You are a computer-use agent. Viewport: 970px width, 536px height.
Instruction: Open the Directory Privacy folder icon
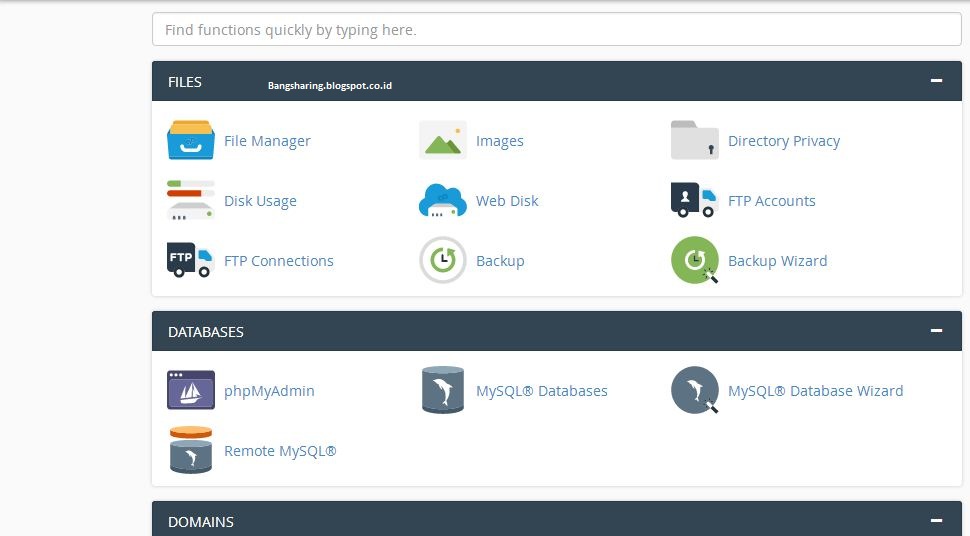[695, 140]
